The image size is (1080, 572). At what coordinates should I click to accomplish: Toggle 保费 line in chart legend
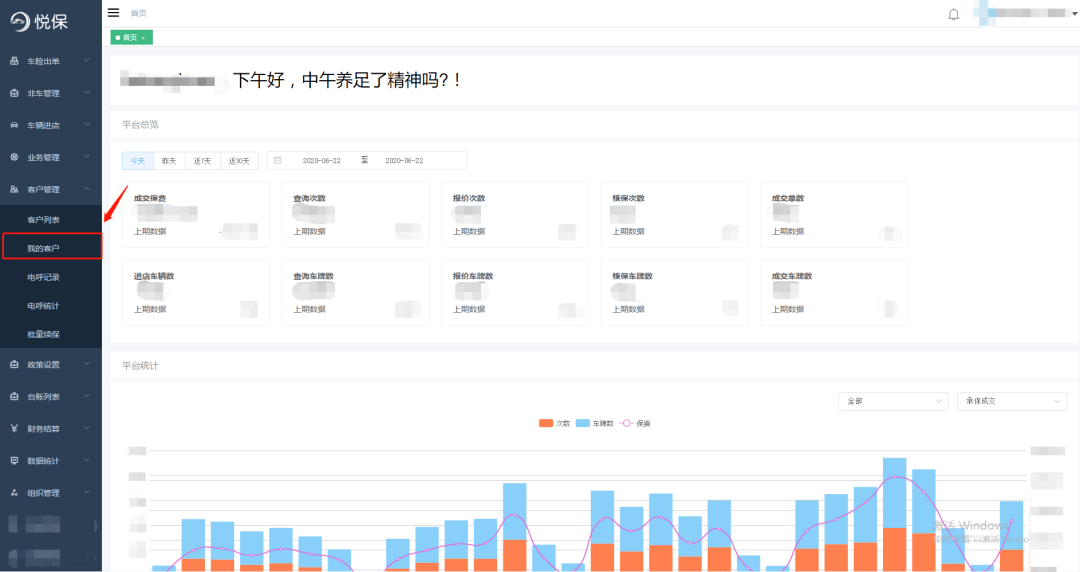[x=635, y=423]
